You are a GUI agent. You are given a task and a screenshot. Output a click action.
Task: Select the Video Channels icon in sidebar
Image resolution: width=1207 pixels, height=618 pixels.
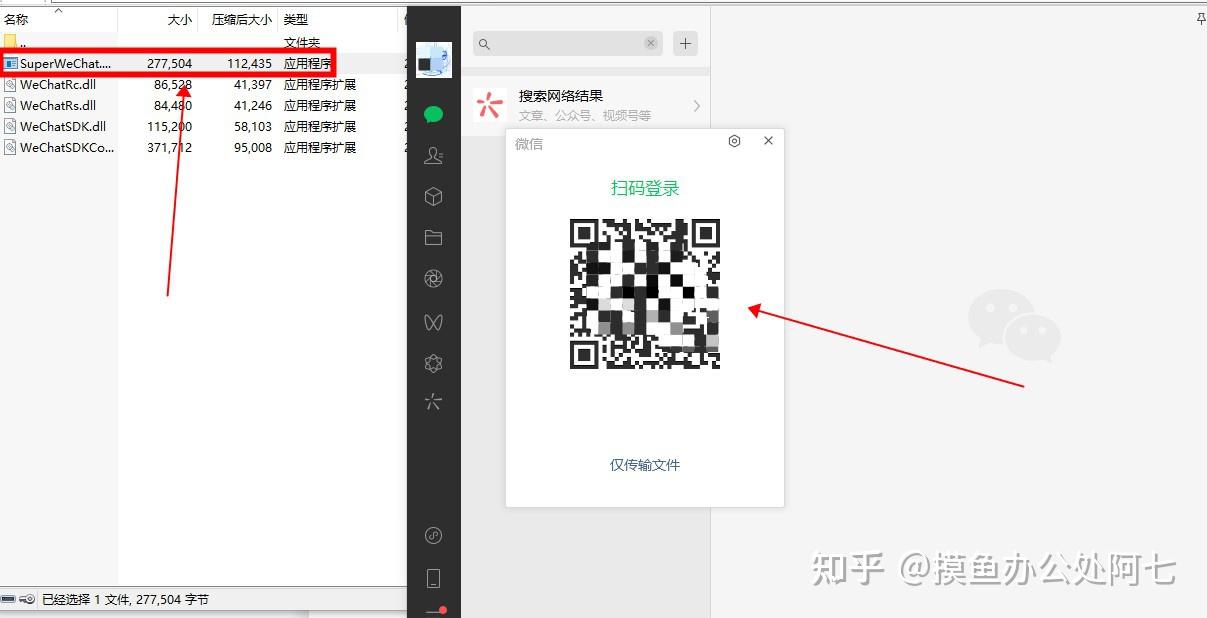click(433, 322)
